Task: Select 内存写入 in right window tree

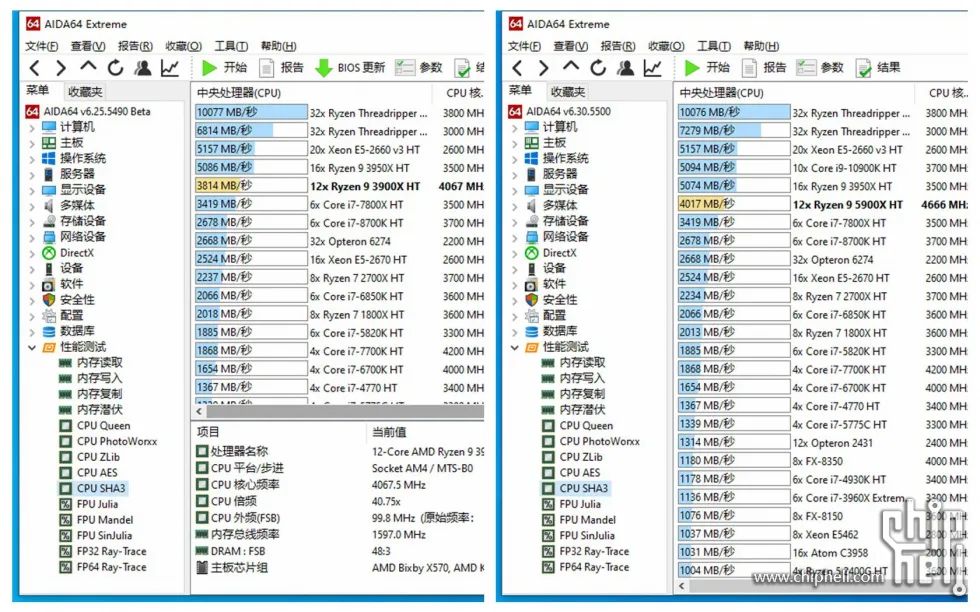Action: [582, 378]
